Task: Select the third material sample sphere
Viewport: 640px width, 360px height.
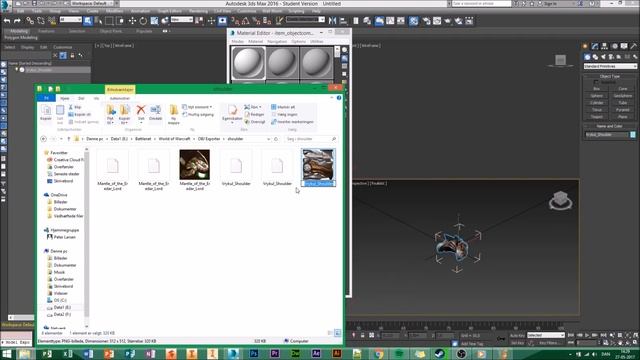Action: click(x=316, y=63)
